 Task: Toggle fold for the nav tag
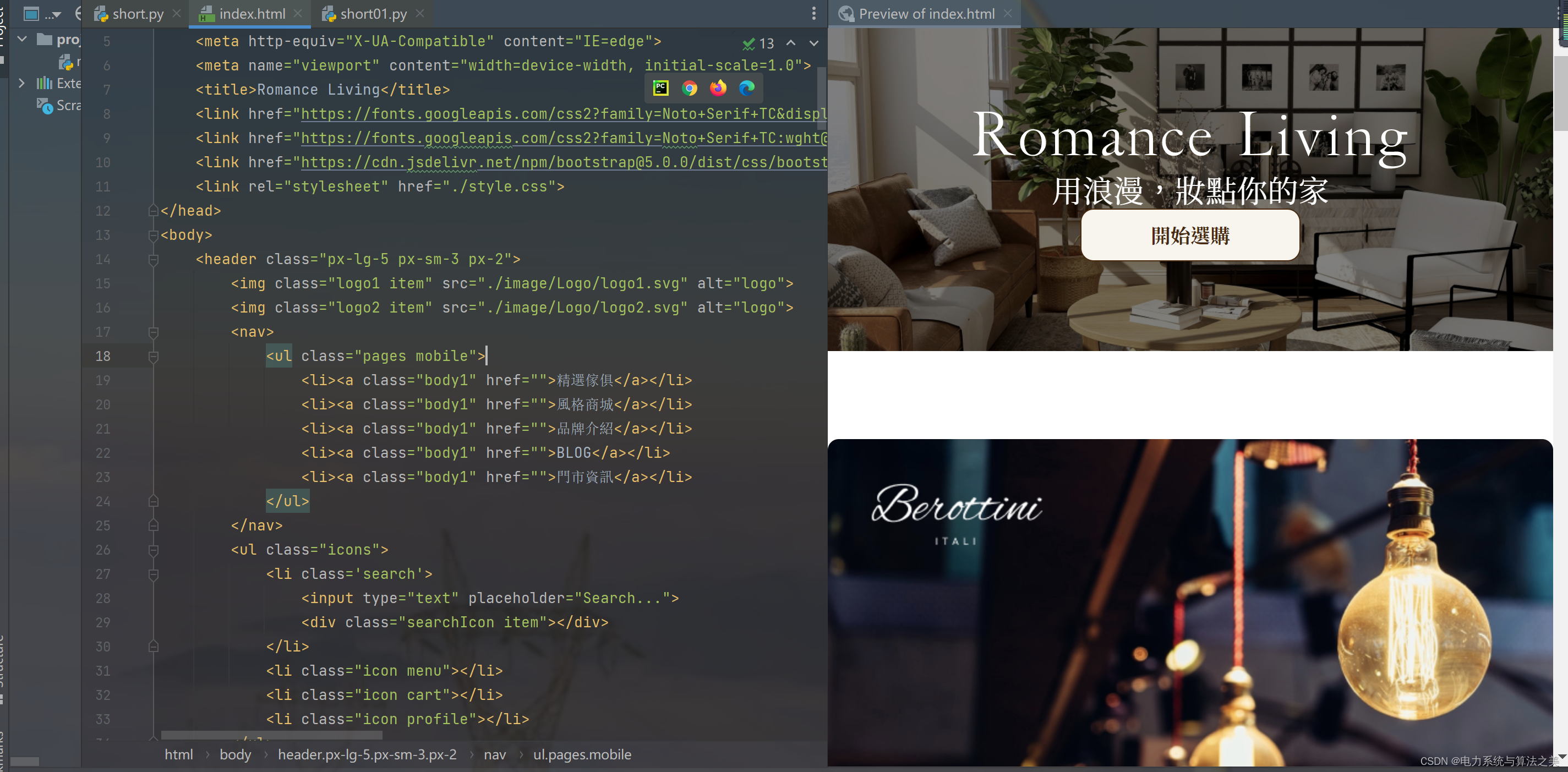point(154,332)
